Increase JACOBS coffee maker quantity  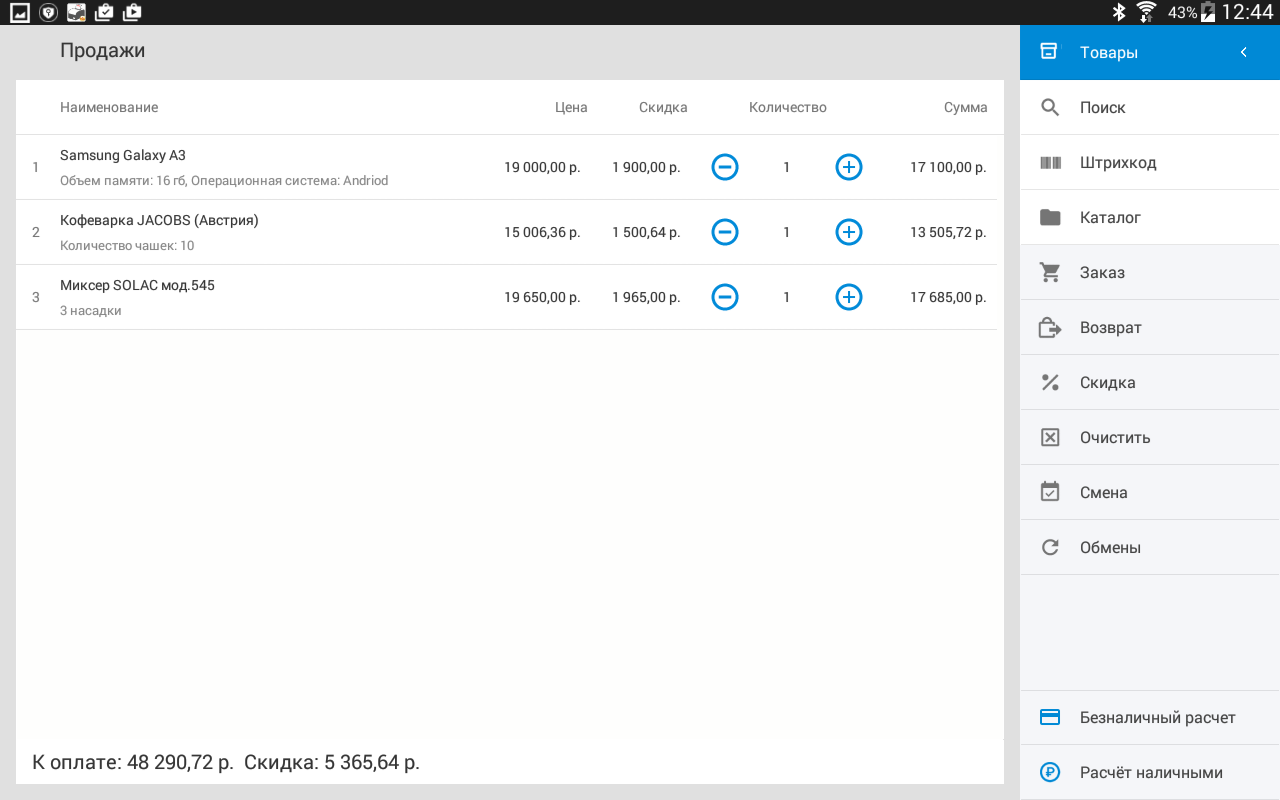tap(848, 232)
